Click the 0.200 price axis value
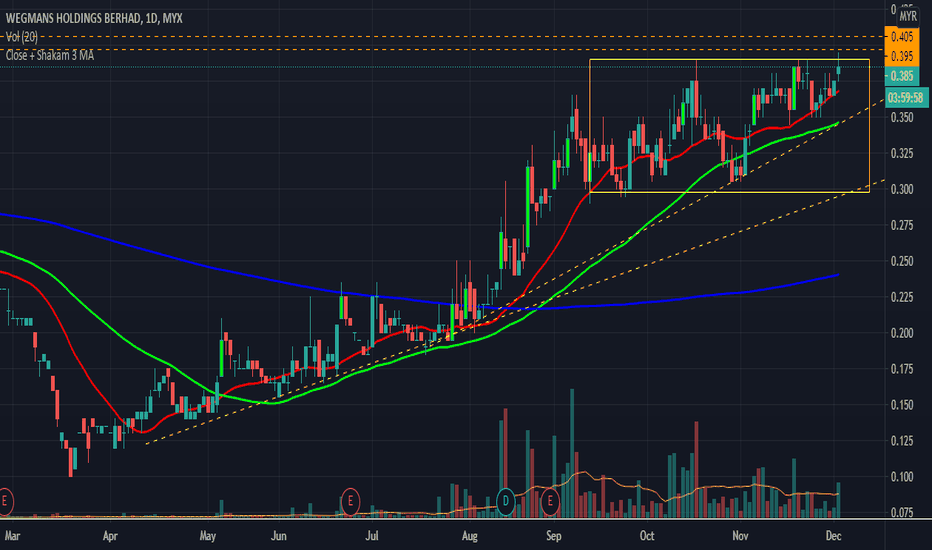 click(902, 333)
